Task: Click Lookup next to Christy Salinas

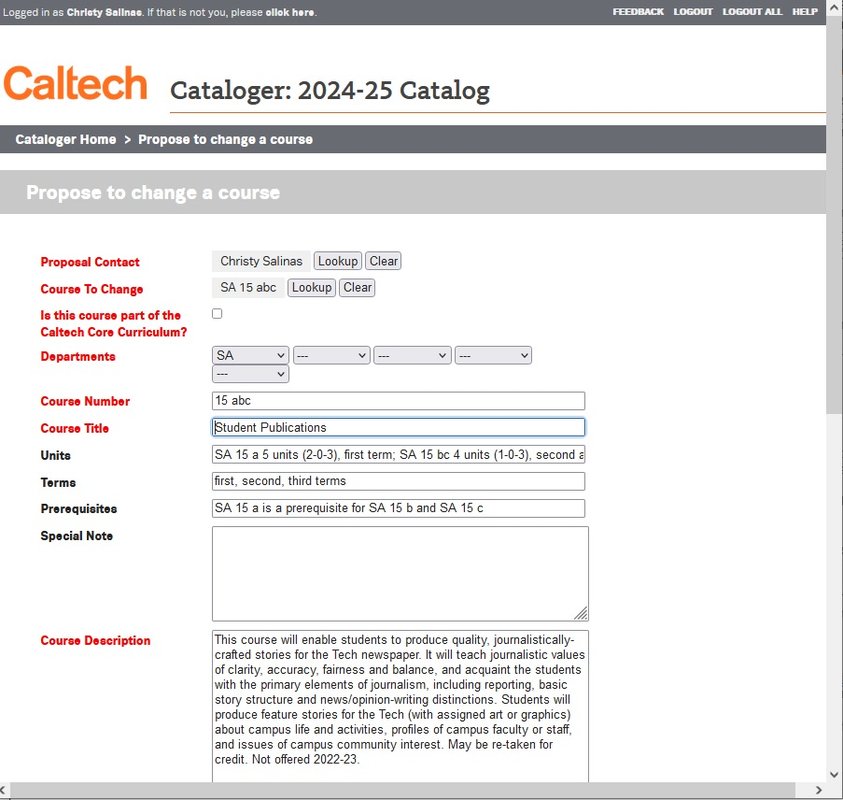Action: [x=337, y=261]
